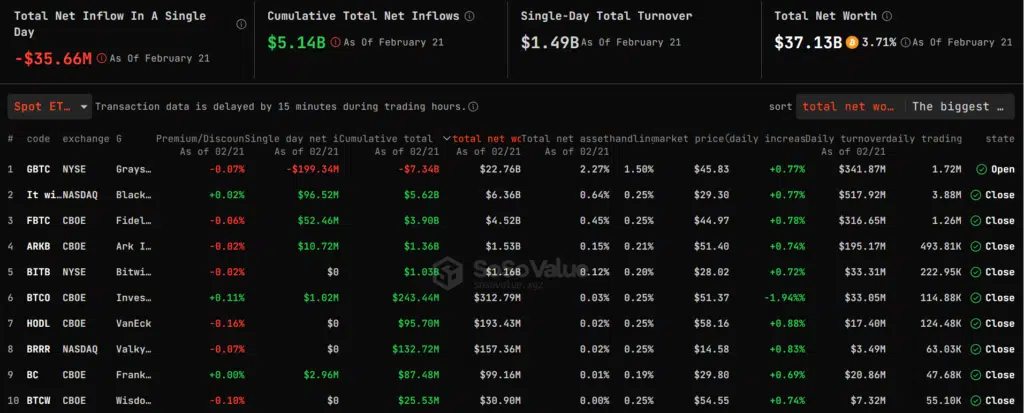This screenshot has height=413, width=1024.
Task: Click the -1.94% daily change for BTCO
Action: 784,298
